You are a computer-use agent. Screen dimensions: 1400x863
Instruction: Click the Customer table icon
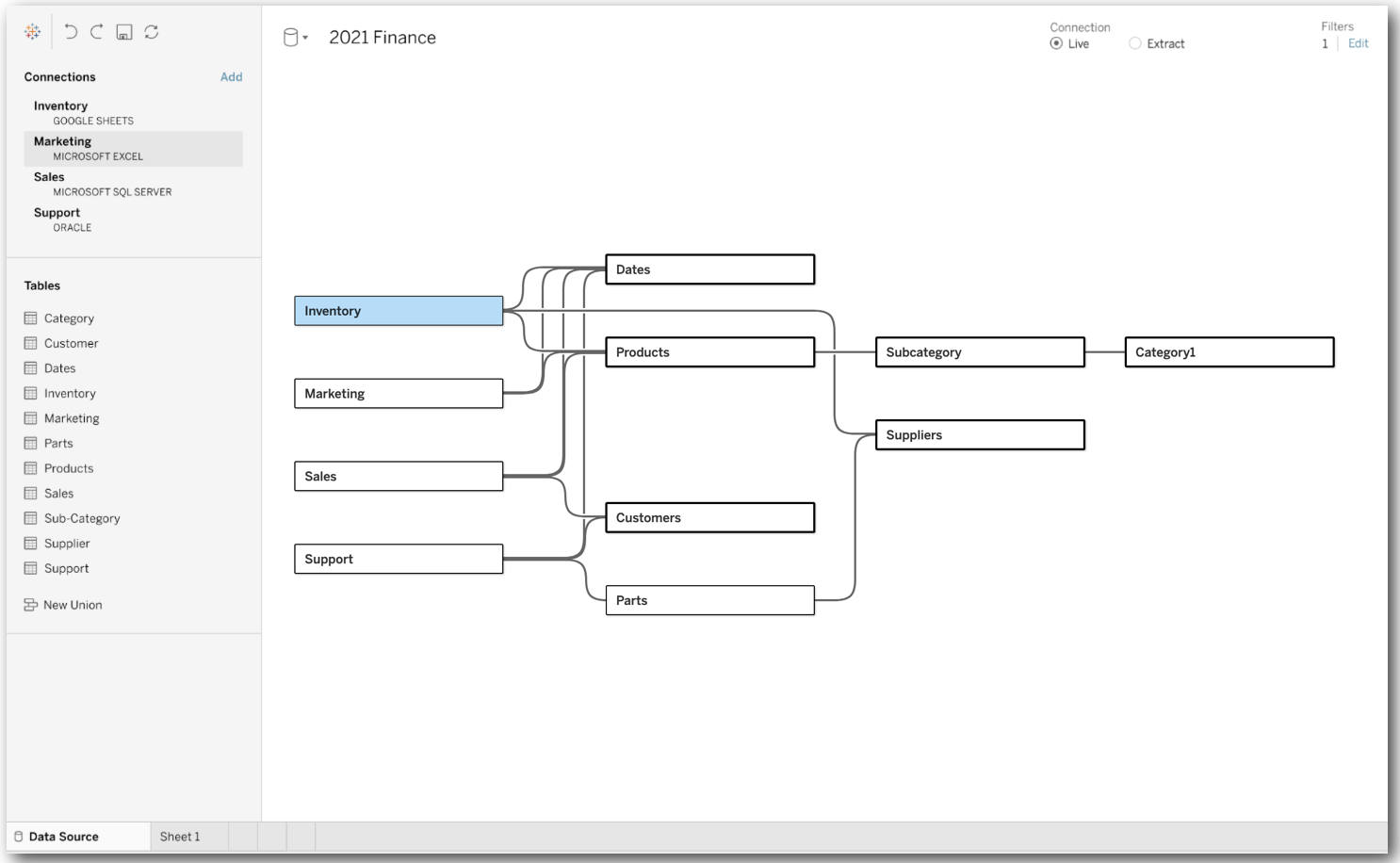(x=30, y=343)
